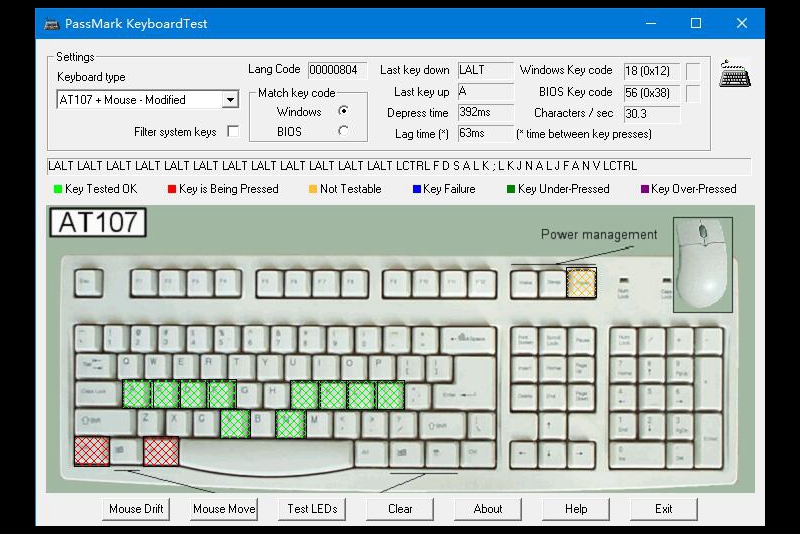Click the Last key up field
Screen dimensions: 800x534
tap(485, 92)
